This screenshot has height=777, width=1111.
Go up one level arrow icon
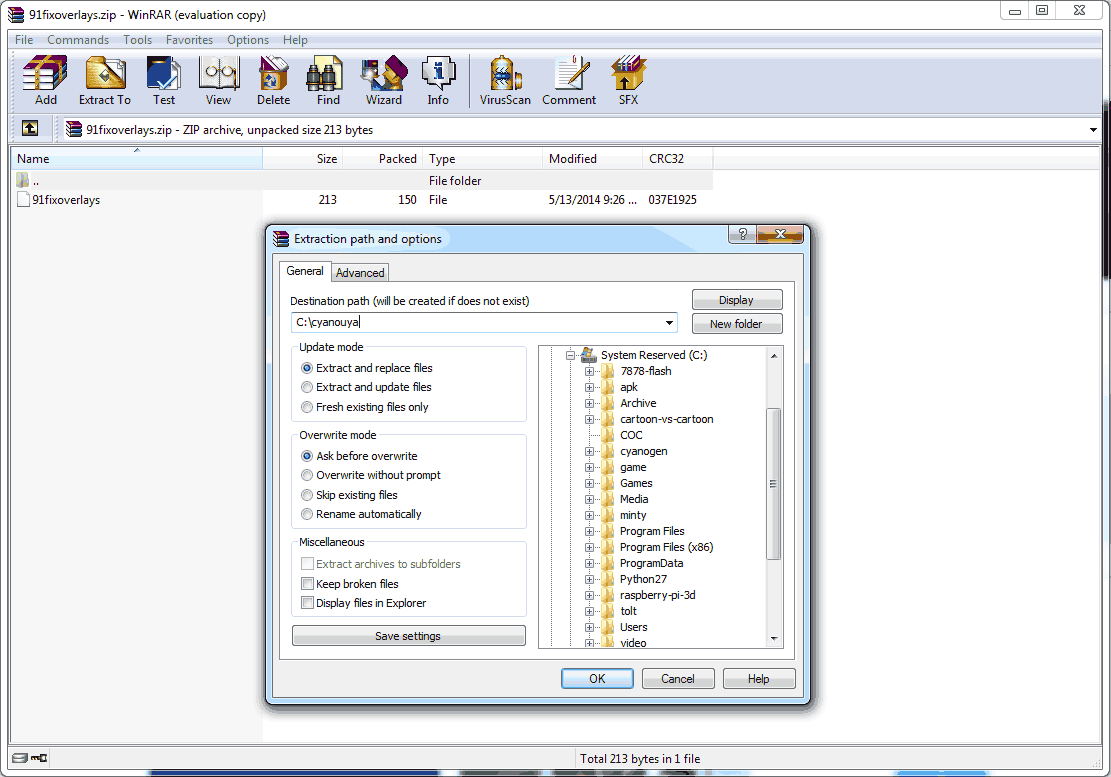pyautogui.click(x=30, y=128)
